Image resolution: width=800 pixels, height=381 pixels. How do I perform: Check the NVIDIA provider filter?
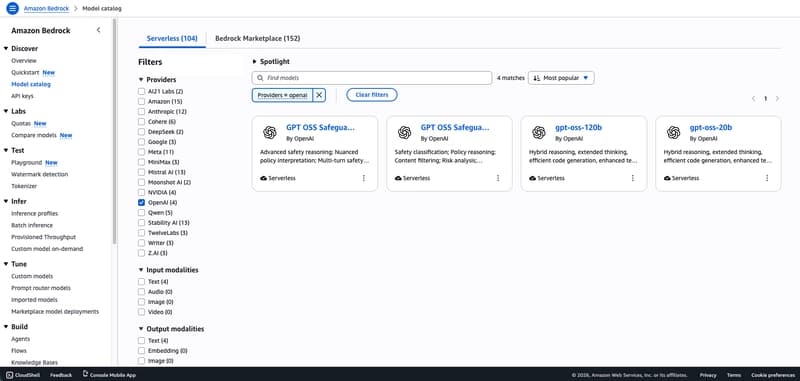(141, 192)
